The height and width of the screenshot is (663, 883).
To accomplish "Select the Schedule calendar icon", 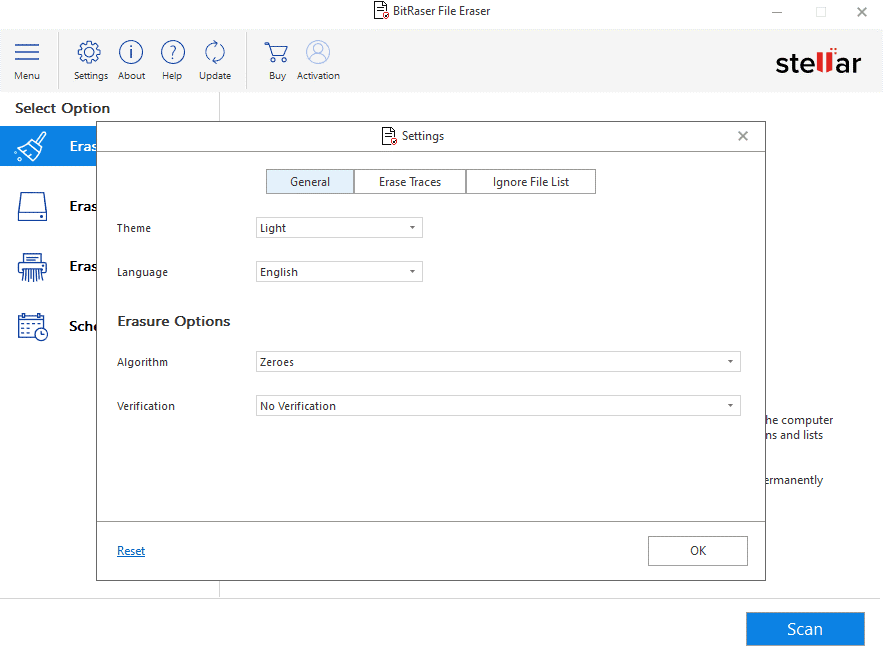I will 33,327.
